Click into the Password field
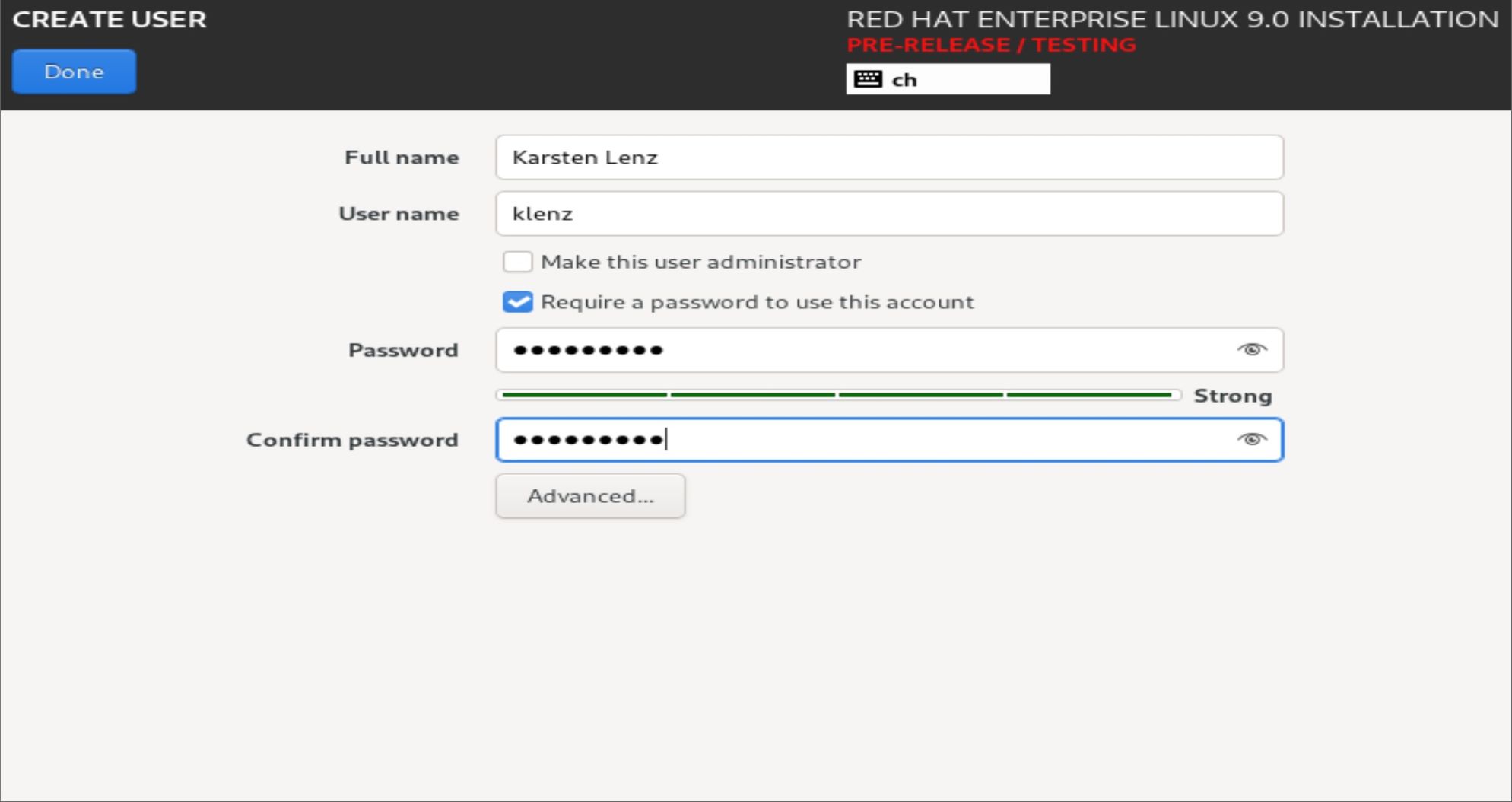Screen dimensions: 1512x802 [889, 350]
